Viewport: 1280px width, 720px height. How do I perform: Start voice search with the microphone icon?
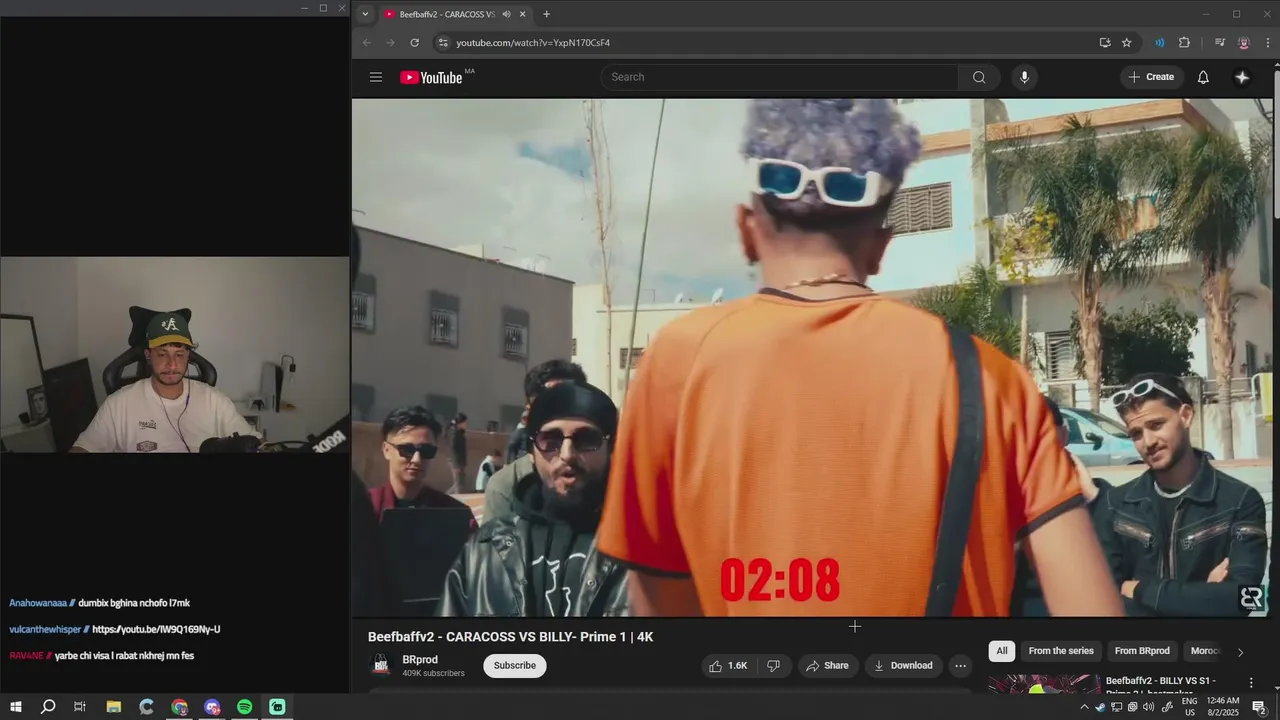1024,77
